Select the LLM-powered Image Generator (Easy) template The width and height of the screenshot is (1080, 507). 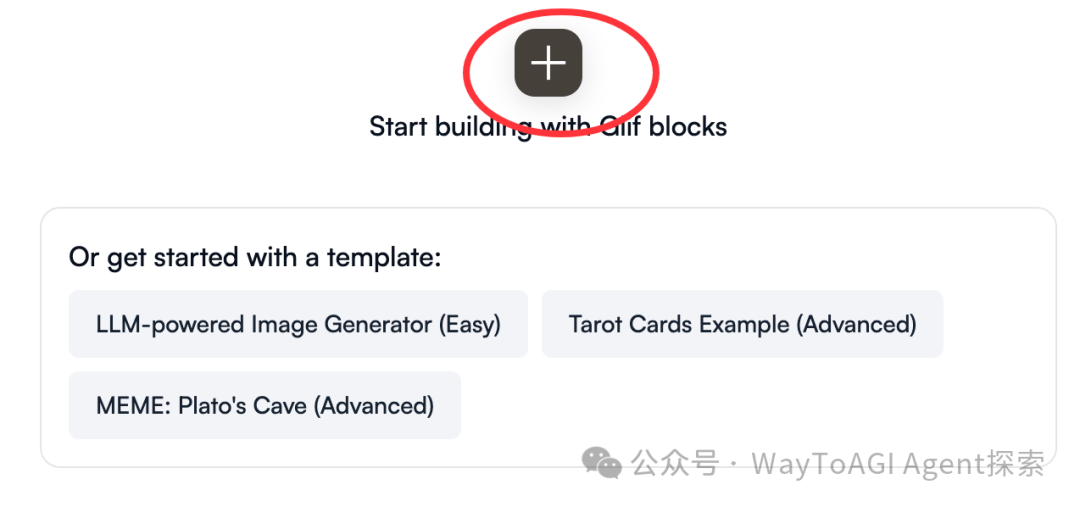(298, 324)
